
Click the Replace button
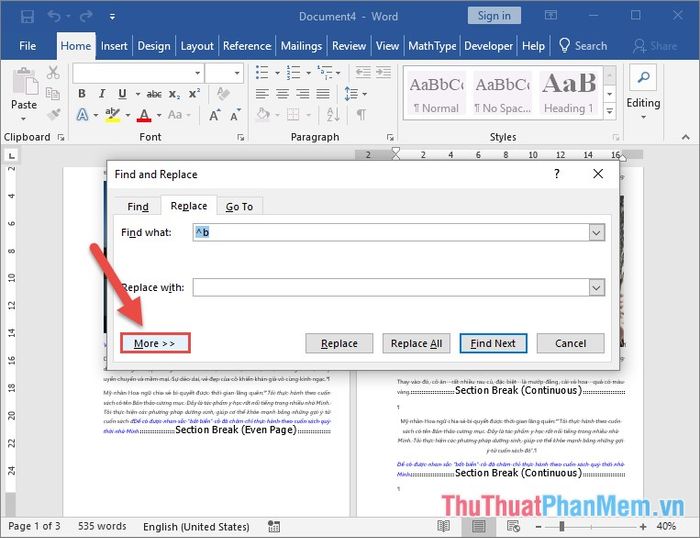[x=339, y=343]
